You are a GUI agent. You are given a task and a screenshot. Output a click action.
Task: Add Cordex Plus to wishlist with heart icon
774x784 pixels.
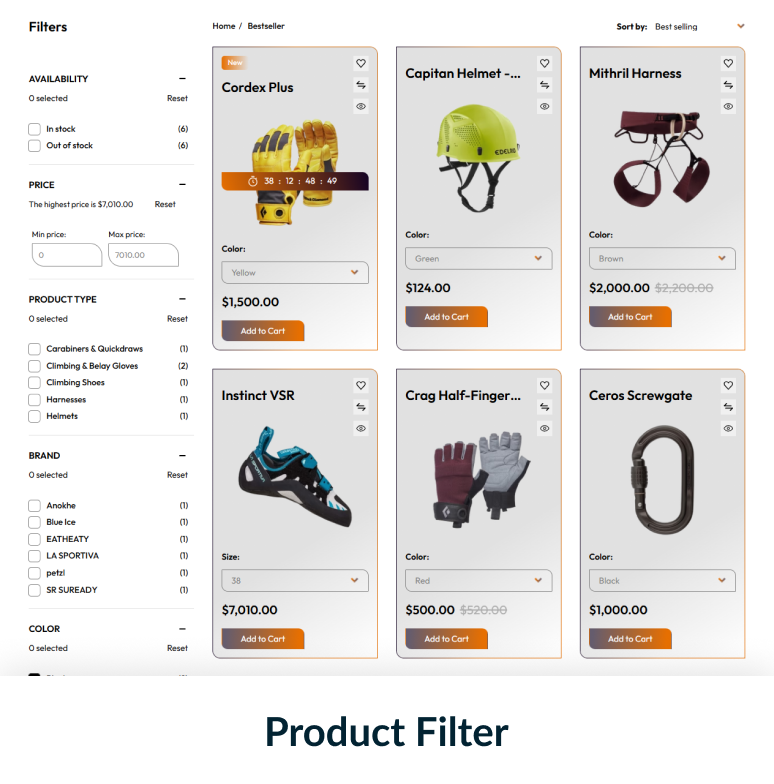tap(360, 64)
